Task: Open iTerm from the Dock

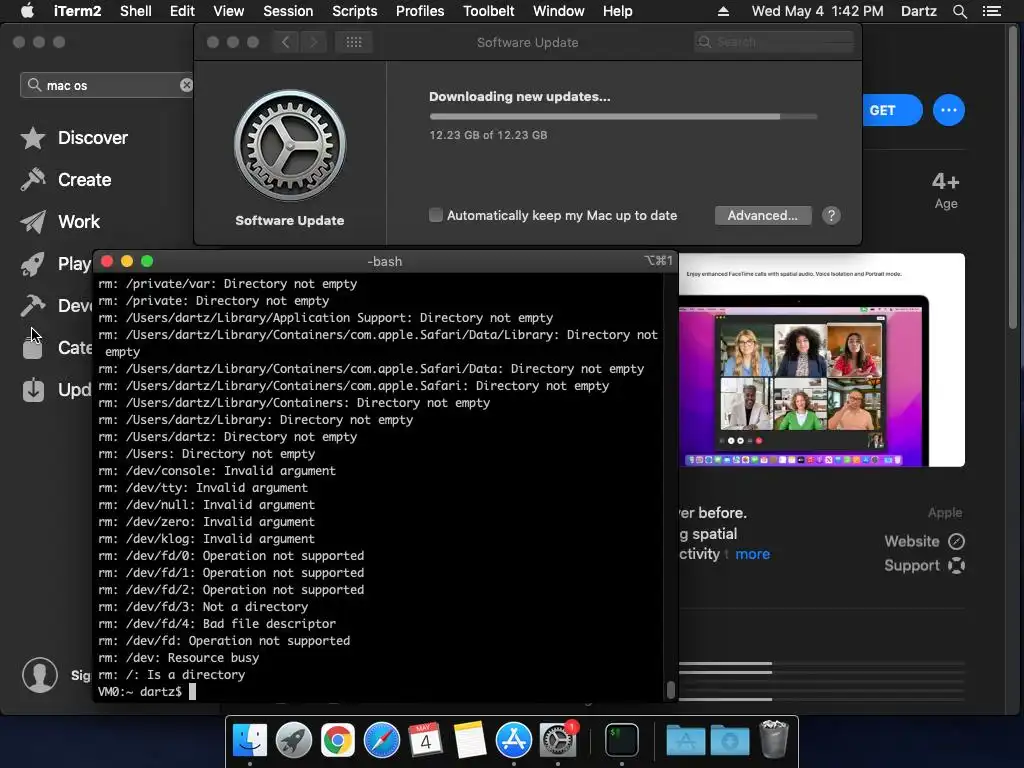Action: [622, 740]
